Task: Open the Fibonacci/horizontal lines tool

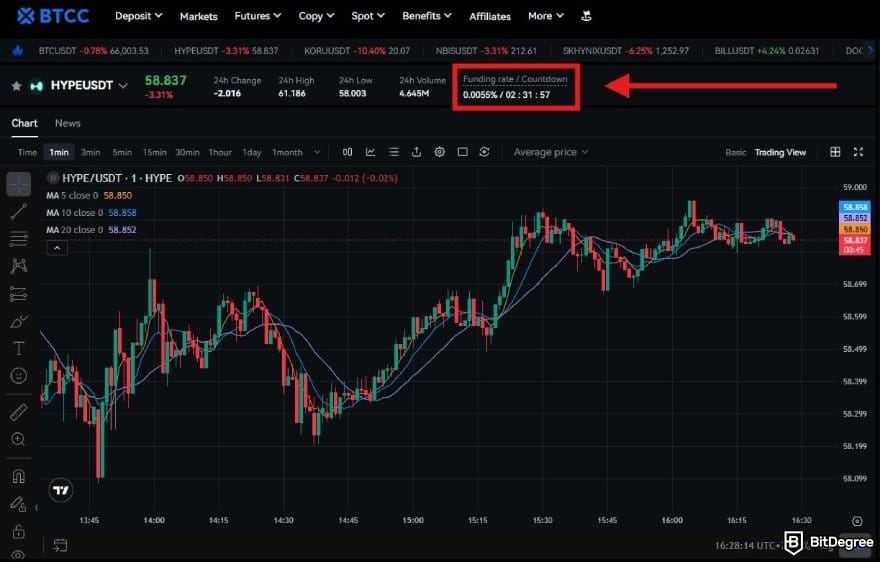Action: coord(19,239)
